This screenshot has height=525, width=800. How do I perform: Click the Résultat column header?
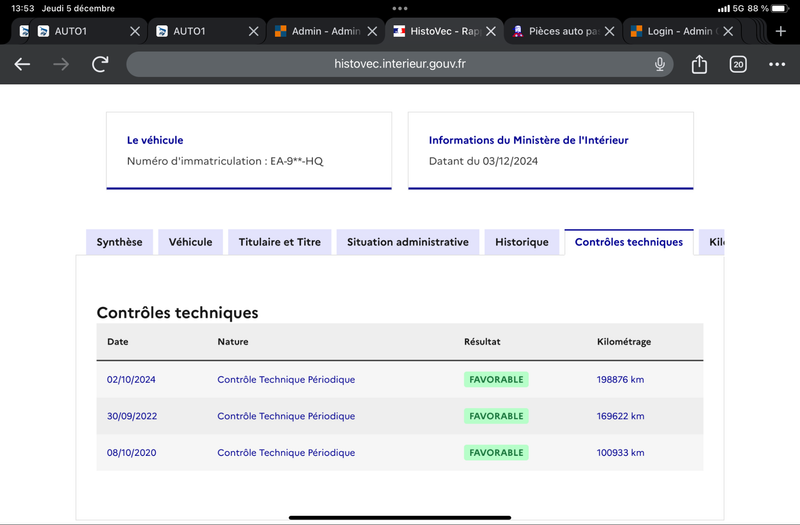[482, 342]
